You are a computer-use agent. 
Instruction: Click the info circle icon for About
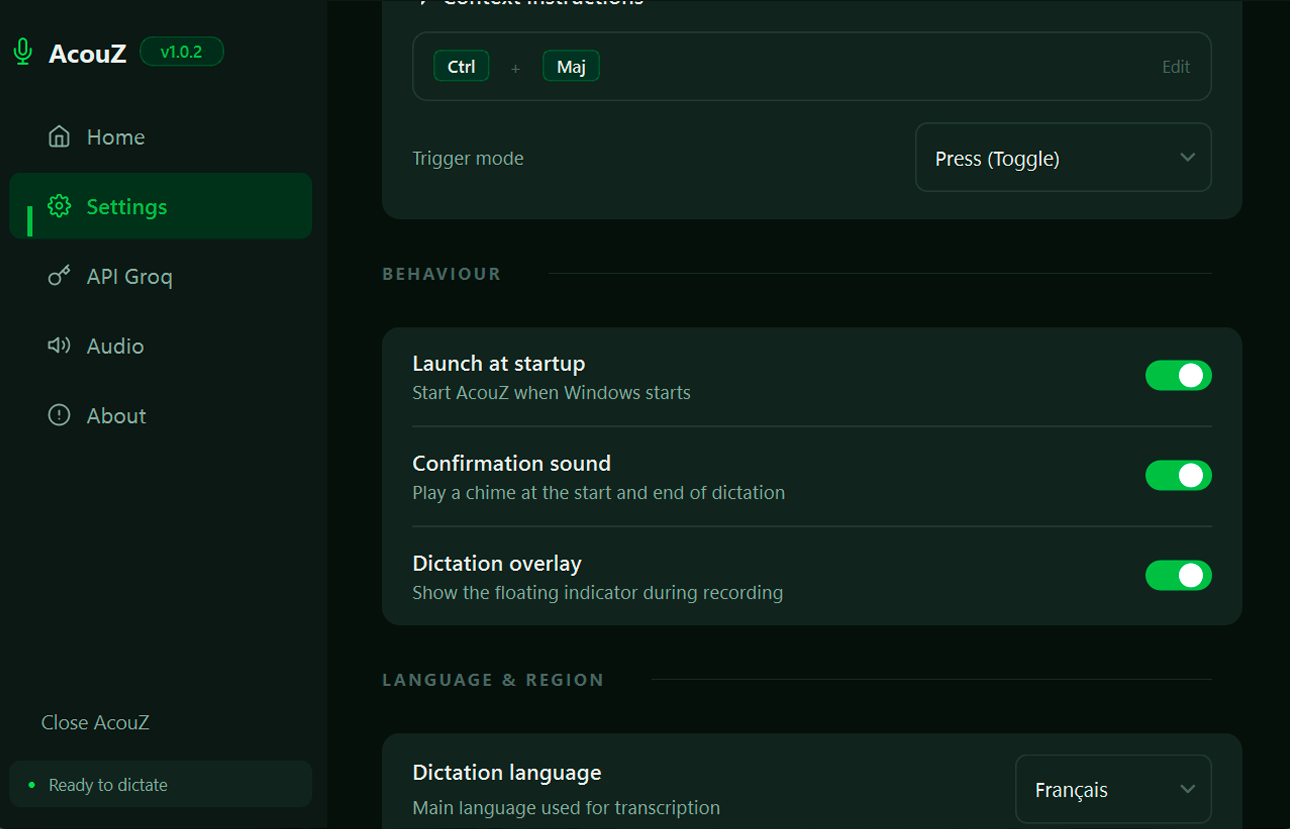click(59, 415)
